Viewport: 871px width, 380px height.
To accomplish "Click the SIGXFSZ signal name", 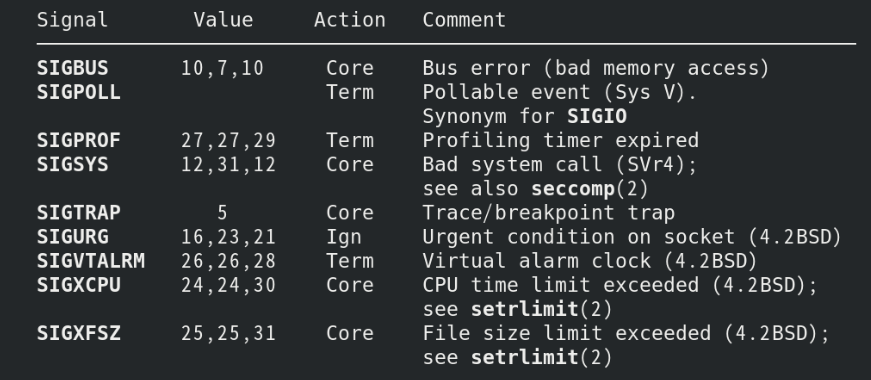I will (78, 333).
